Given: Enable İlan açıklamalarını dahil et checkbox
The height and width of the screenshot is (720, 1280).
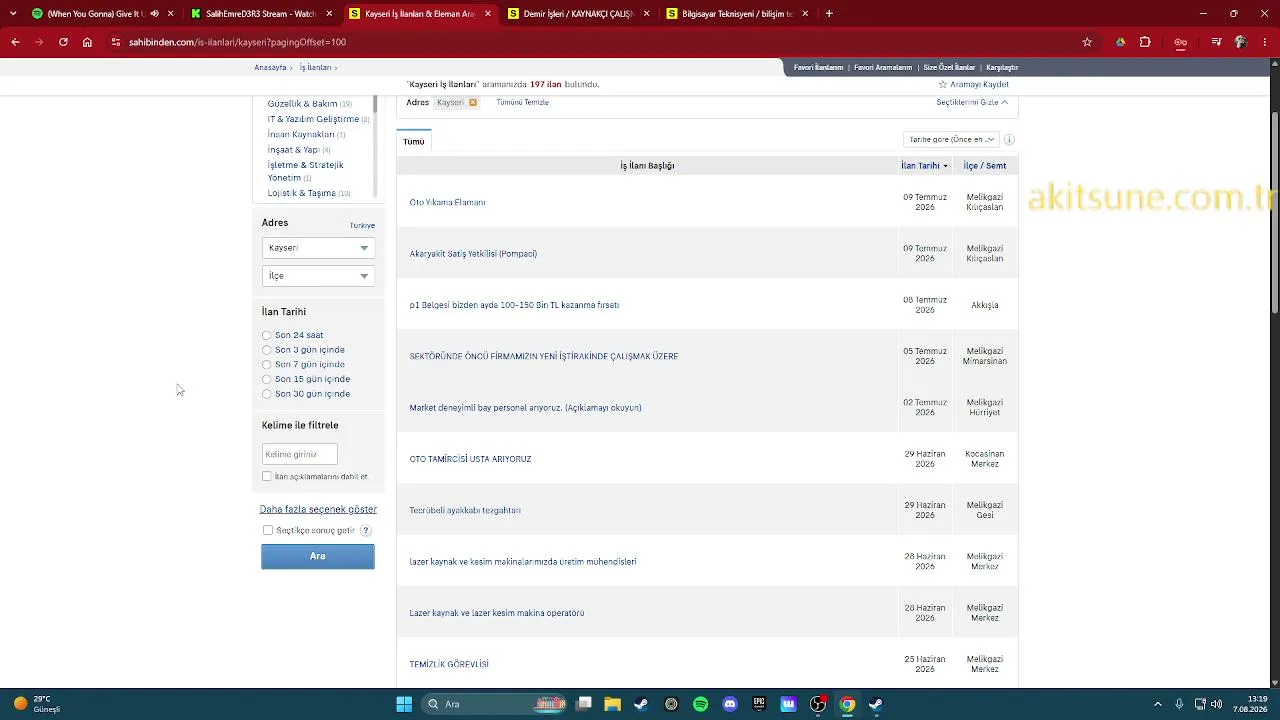Looking at the screenshot, I should tap(267, 477).
